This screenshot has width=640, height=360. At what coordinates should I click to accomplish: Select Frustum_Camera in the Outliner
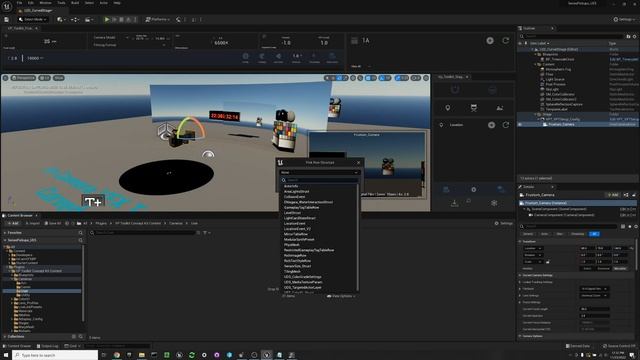coord(561,124)
